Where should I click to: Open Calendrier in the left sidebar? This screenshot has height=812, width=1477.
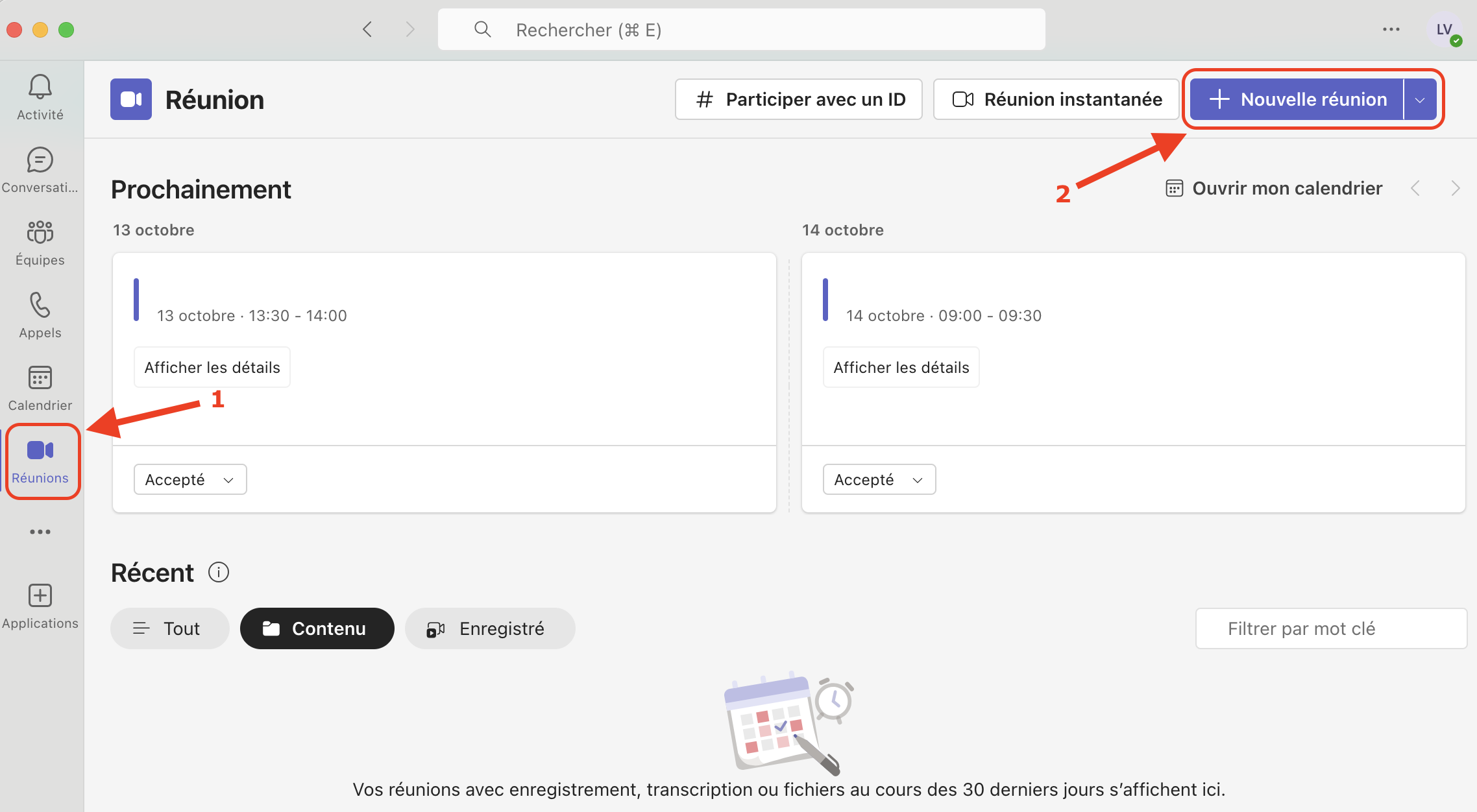point(40,378)
